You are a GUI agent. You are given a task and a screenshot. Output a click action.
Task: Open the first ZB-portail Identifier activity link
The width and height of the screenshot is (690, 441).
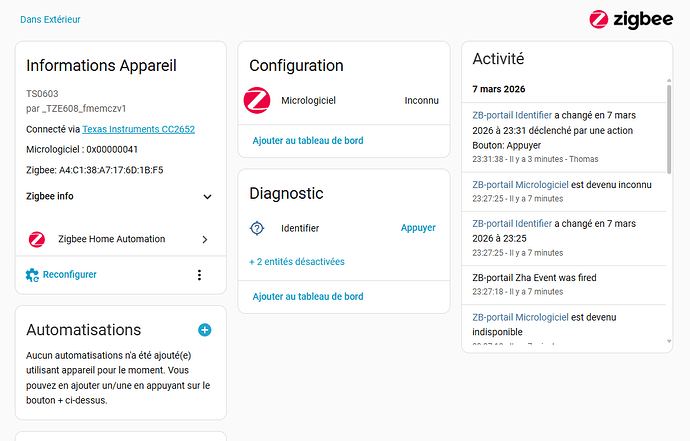(x=512, y=115)
